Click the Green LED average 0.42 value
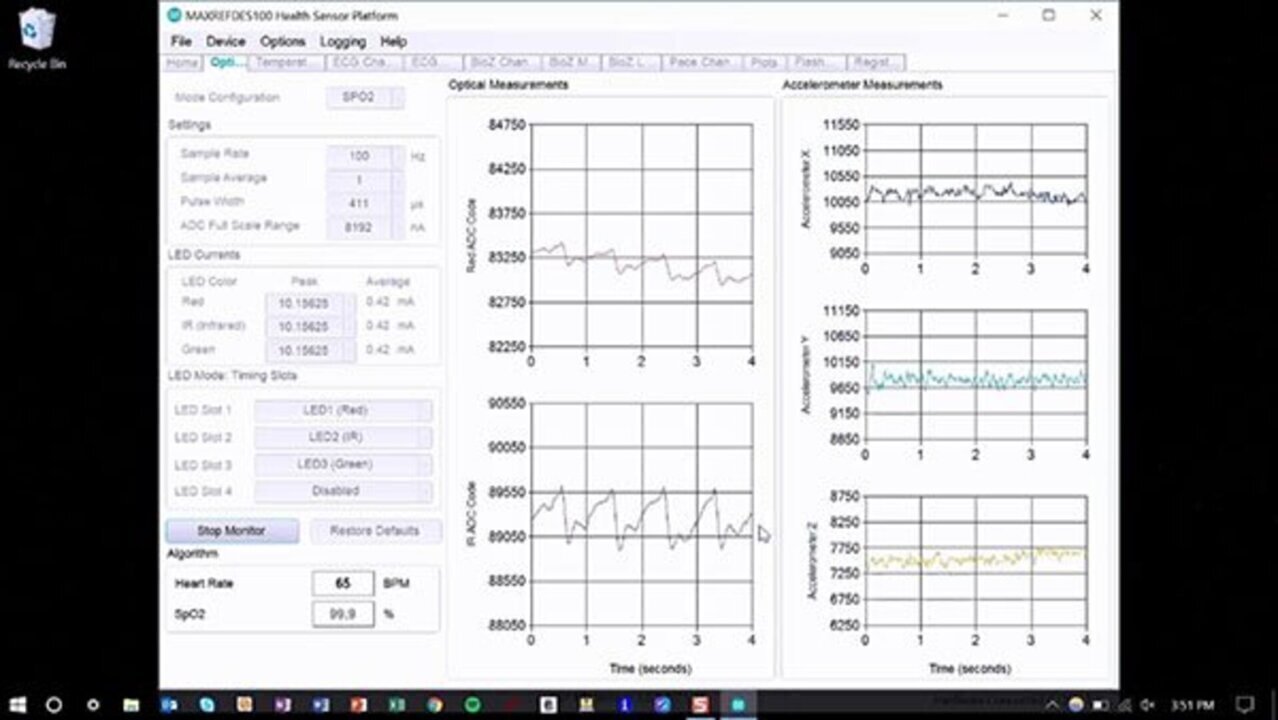Screen dimensions: 1278x720 (x=378, y=350)
